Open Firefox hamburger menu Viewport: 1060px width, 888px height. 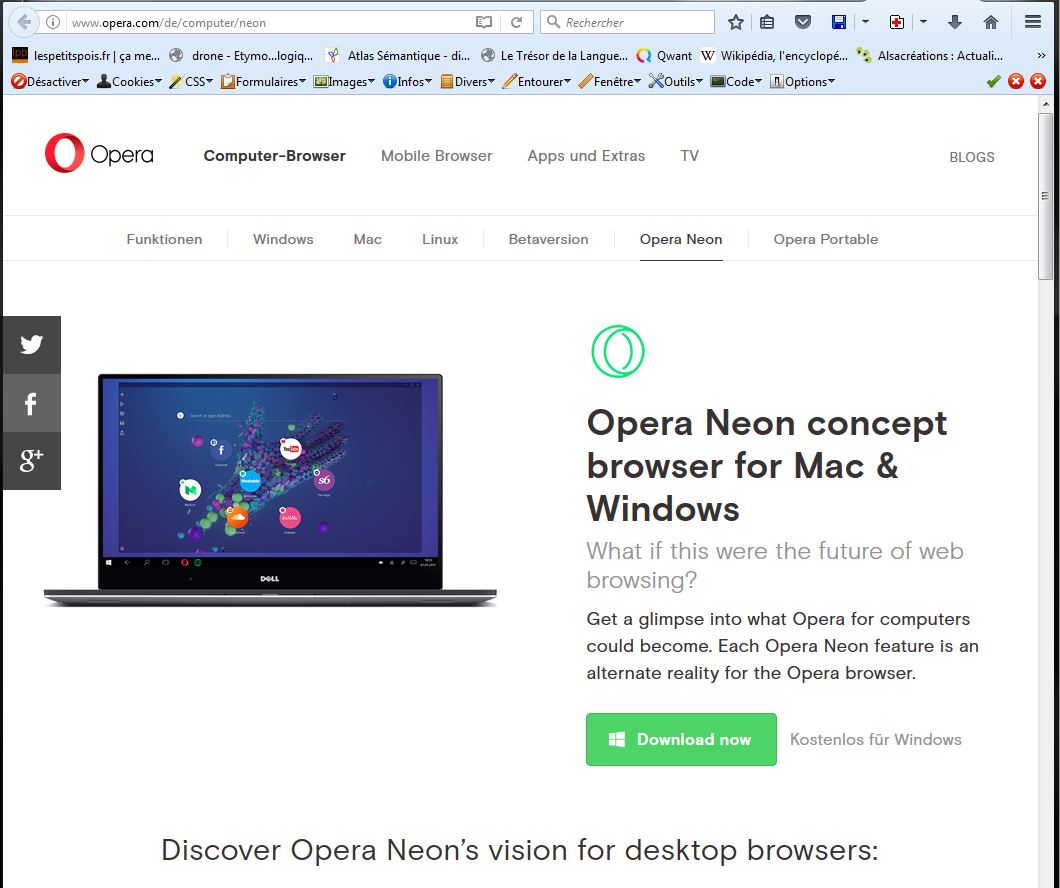coord(1032,22)
